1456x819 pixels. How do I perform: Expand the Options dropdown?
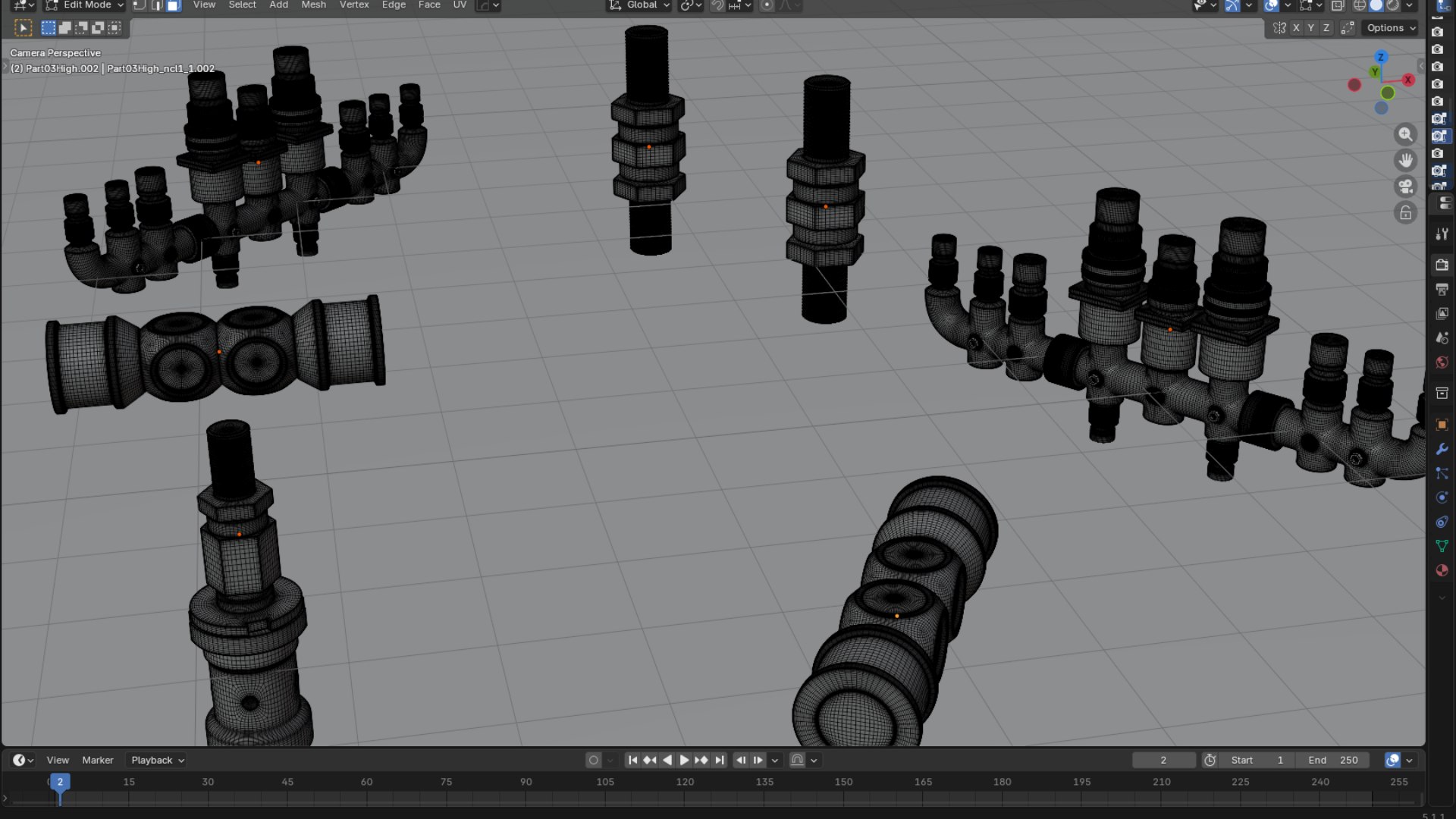click(1391, 28)
